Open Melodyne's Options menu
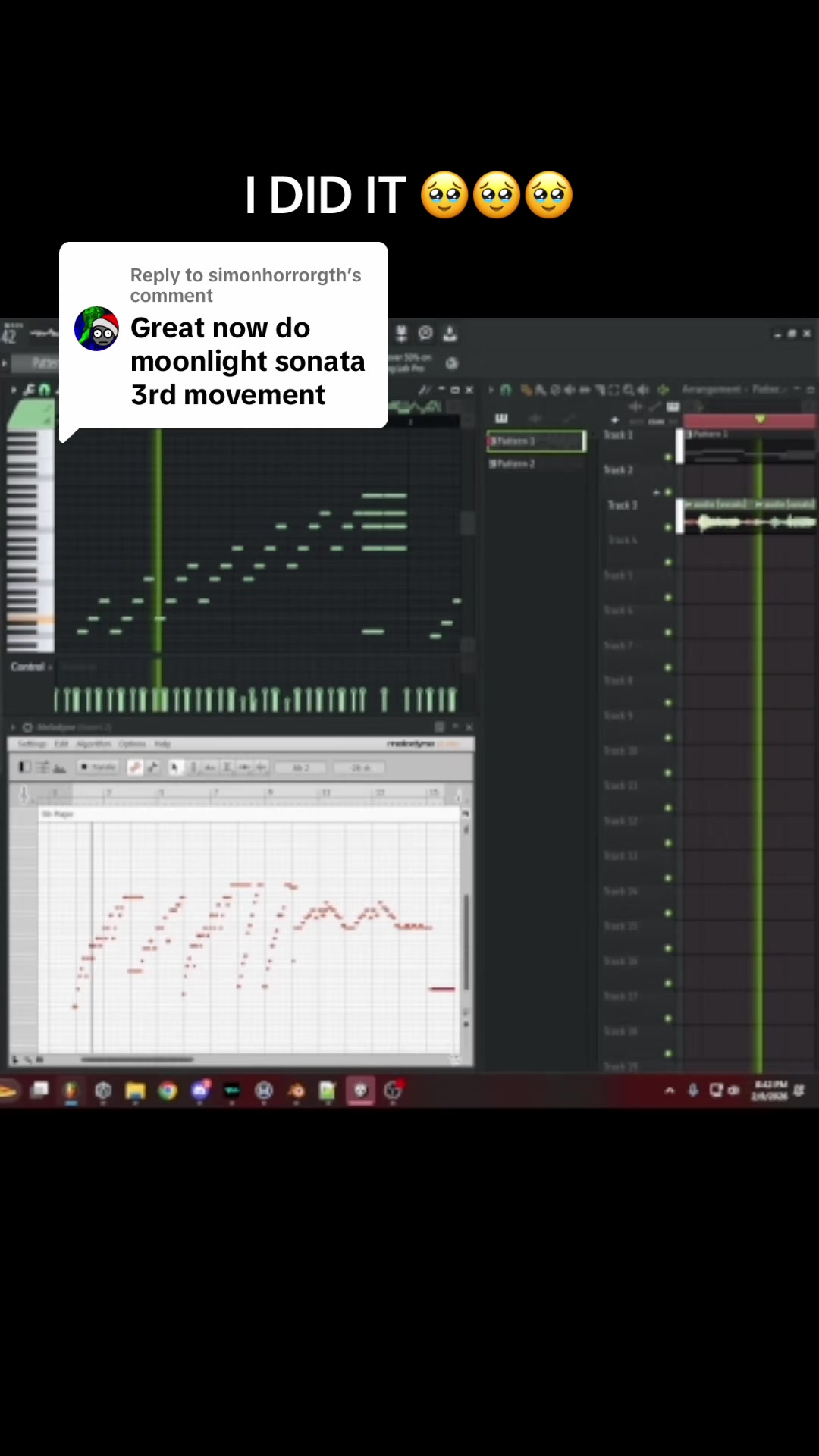Image resolution: width=819 pixels, height=1456 pixels. point(132,744)
